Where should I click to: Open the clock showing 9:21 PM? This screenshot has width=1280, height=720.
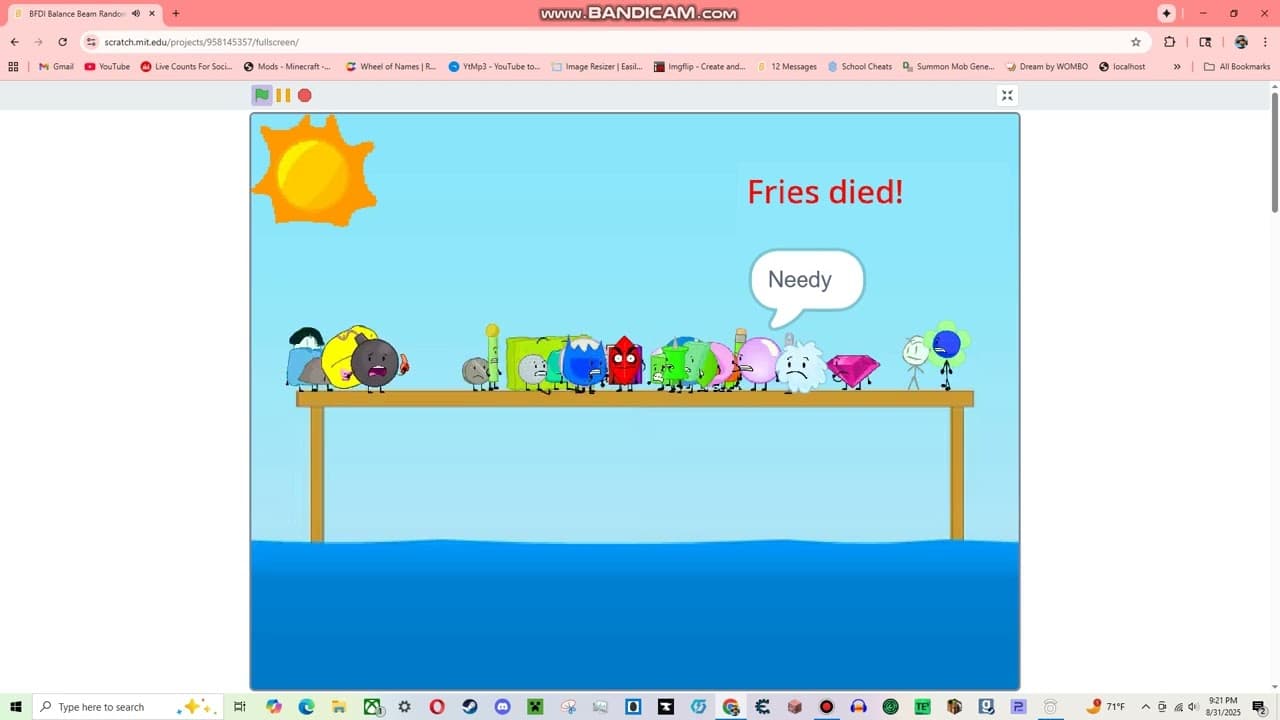pyautogui.click(x=1222, y=707)
